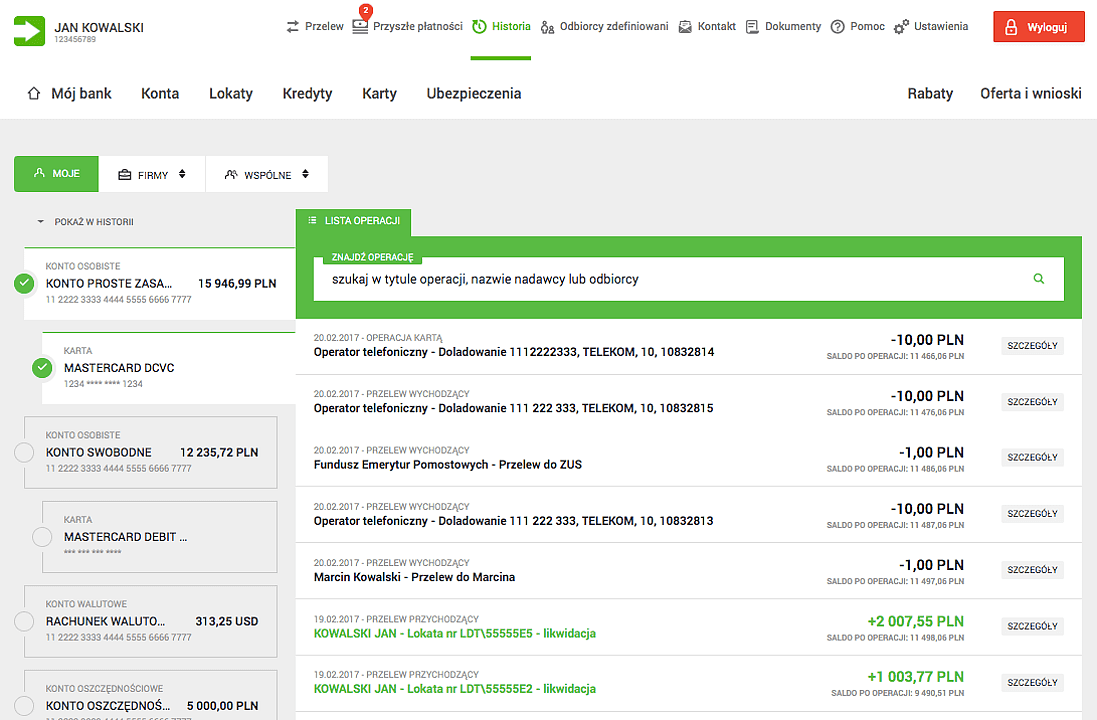The width and height of the screenshot is (1097, 720).
Task: Click the briefcase icon beside FIRMY
Action: [125, 175]
